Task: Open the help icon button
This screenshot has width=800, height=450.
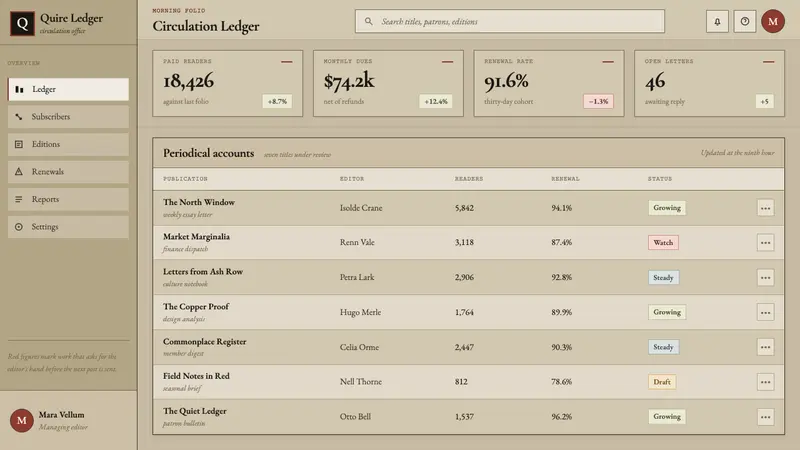Action: coord(745,21)
